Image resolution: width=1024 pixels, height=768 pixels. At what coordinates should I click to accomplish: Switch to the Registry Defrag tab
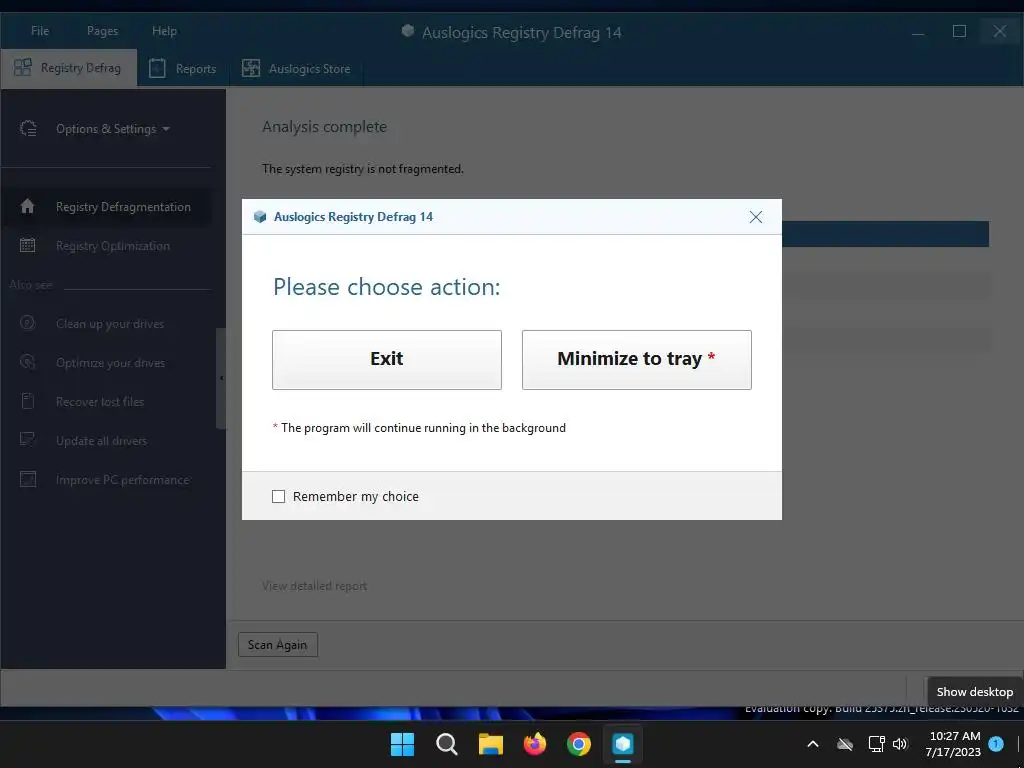(x=69, y=68)
